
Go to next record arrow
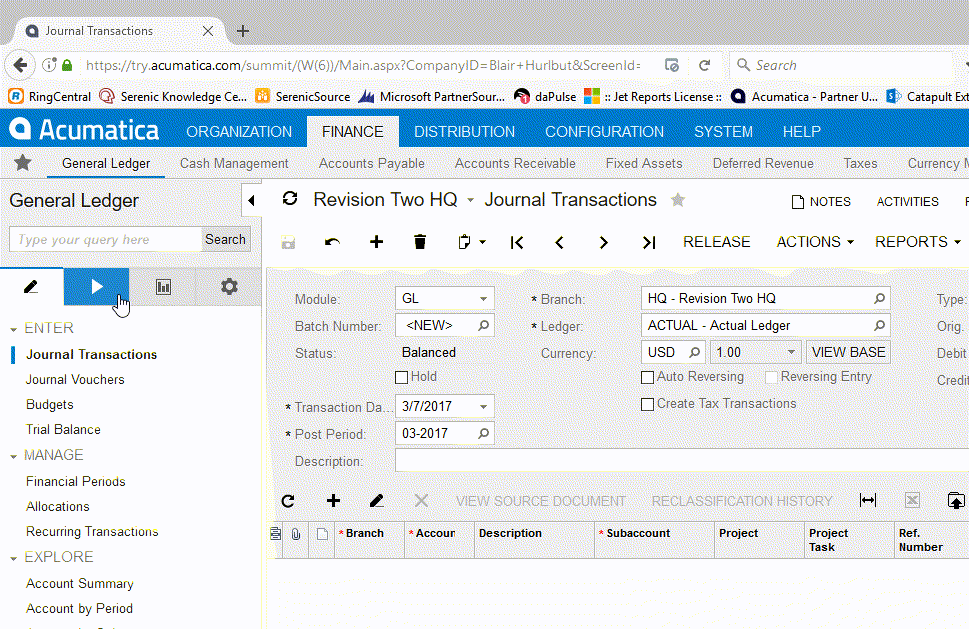604,242
